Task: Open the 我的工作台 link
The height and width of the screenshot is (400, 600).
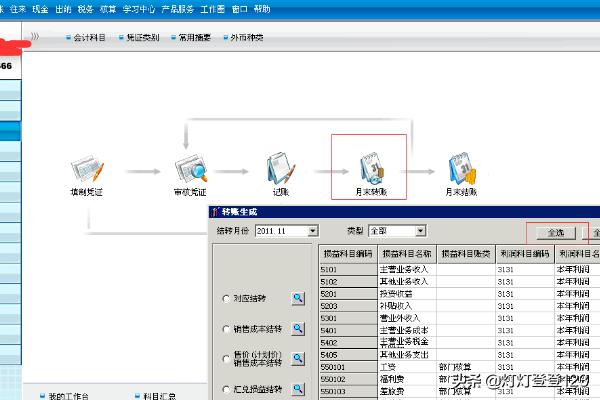Action: click(x=64, y=396)
